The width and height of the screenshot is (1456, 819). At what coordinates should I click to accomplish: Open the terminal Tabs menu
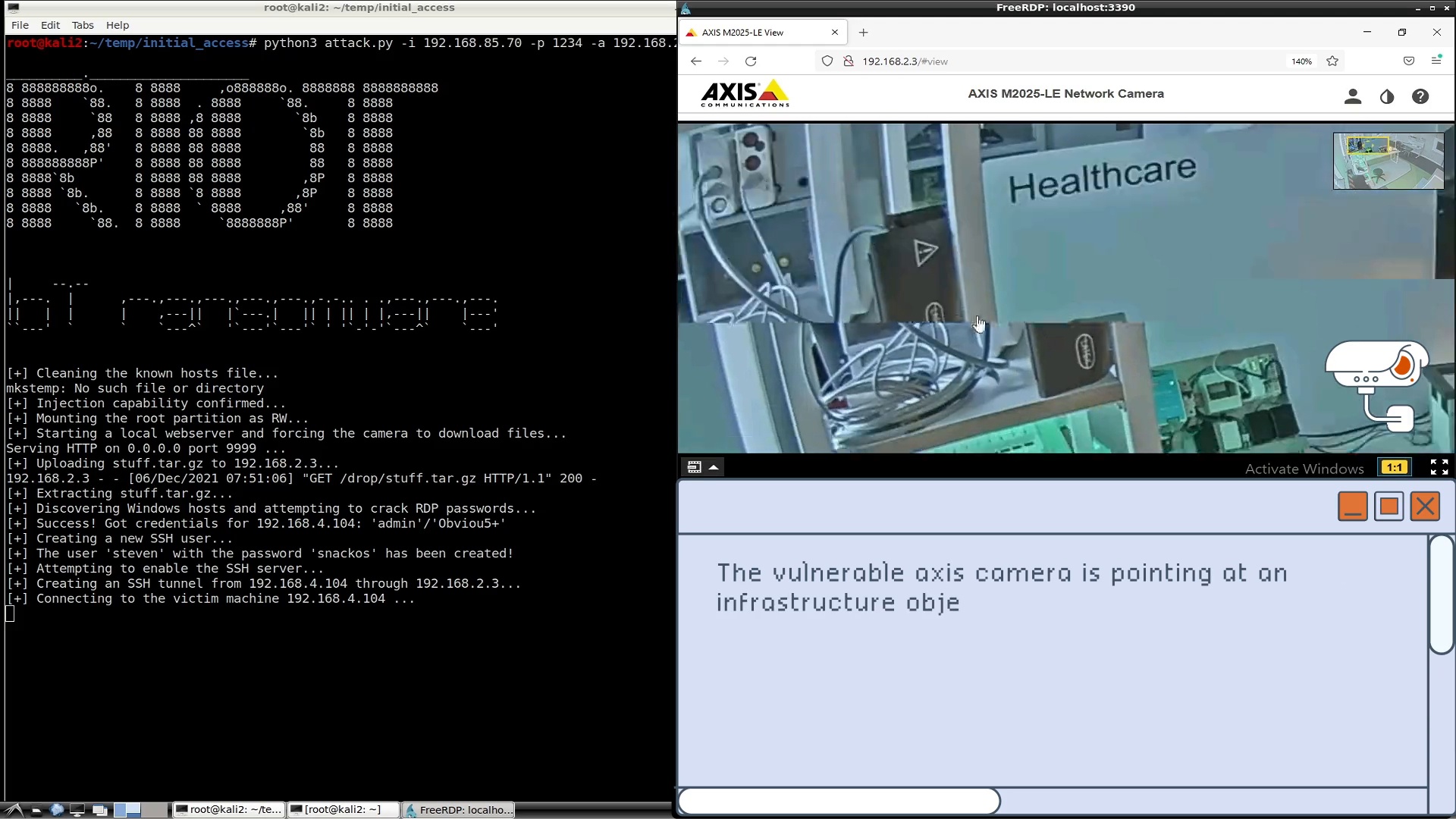pyautogui.click(x=83, y=25)
